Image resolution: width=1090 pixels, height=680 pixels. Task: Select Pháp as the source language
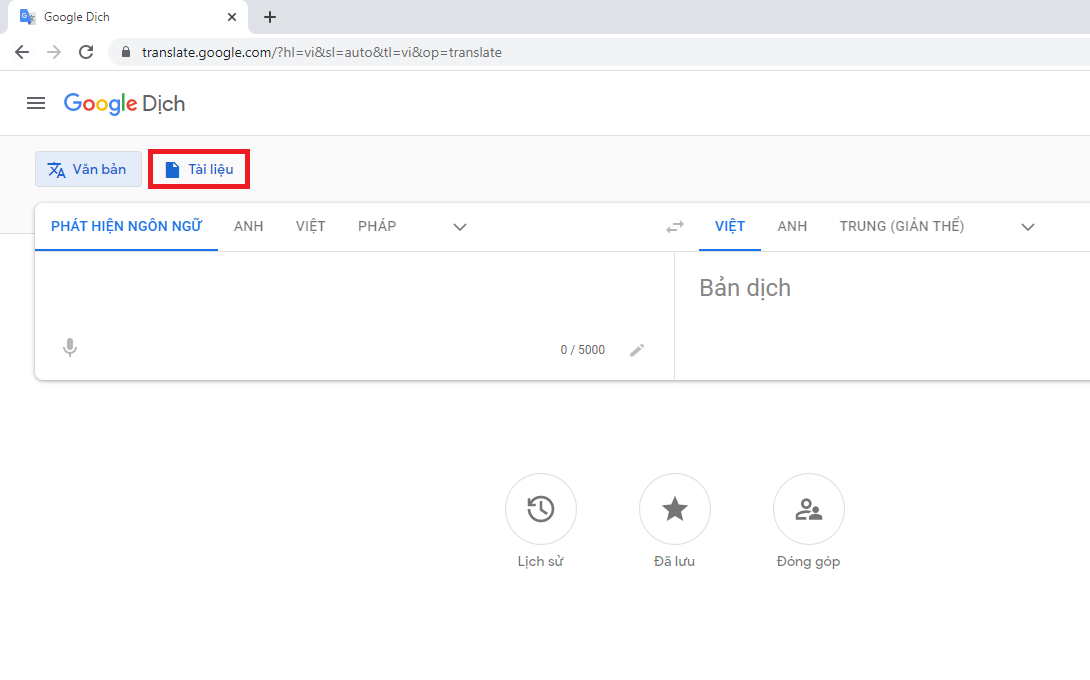(377, 226)
